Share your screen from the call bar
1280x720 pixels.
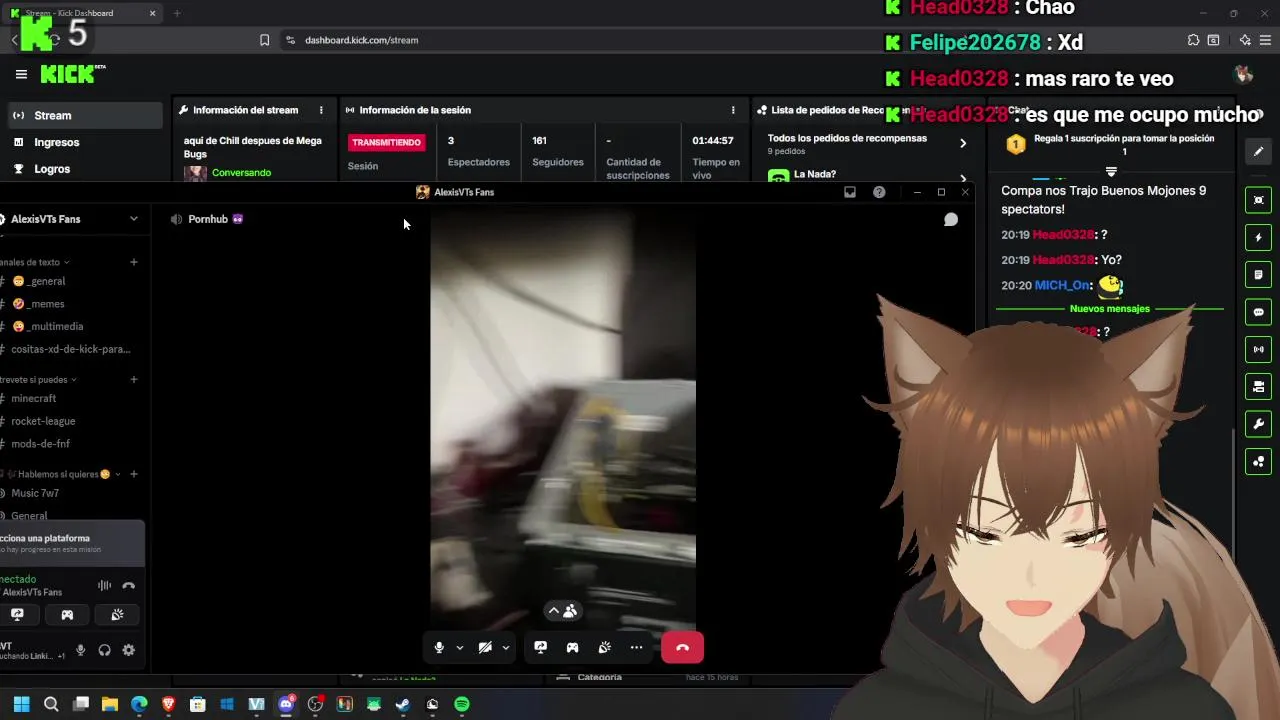(x=540, y=648)
